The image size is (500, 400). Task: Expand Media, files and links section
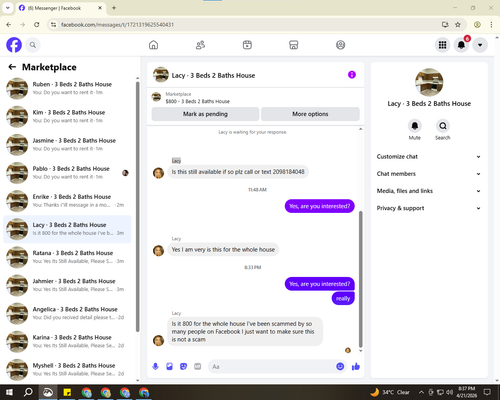tap(429, 191)
